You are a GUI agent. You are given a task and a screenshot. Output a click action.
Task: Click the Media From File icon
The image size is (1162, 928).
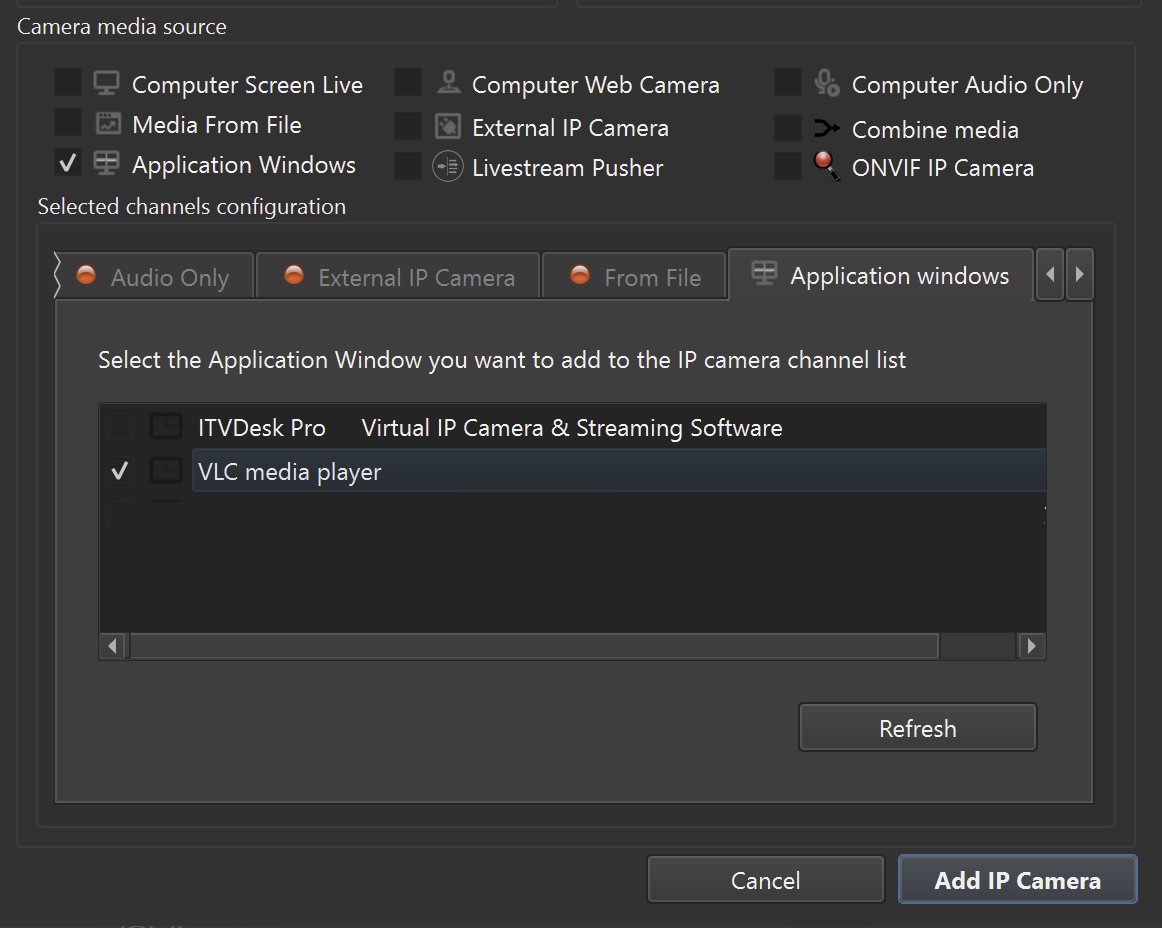(107, 124)
